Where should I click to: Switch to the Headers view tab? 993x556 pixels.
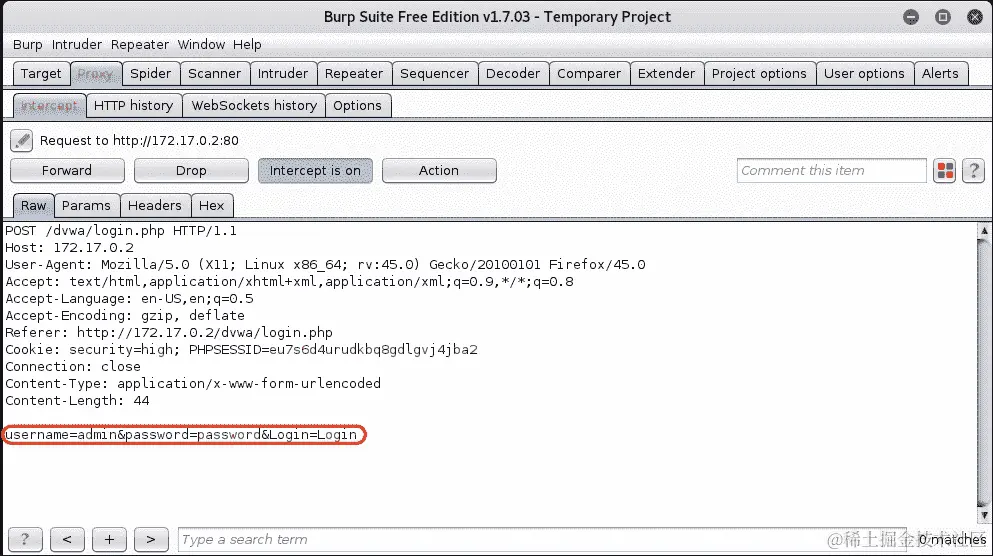(155, 206)
